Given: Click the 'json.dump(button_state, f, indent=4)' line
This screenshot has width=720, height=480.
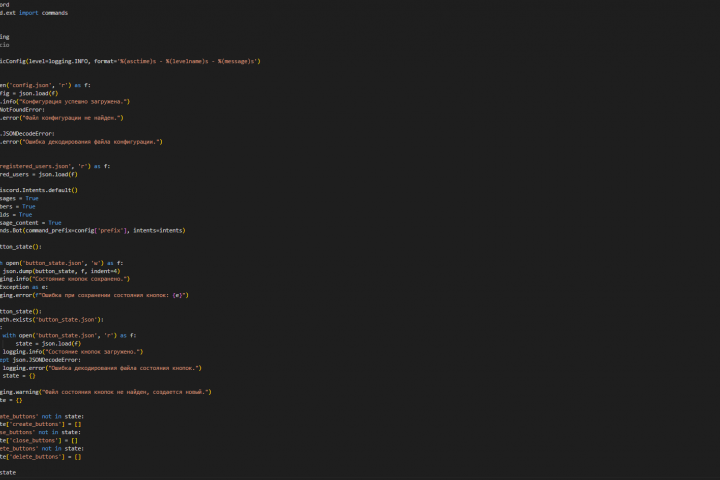Looking at the screenshot, I should pos(61,271).
